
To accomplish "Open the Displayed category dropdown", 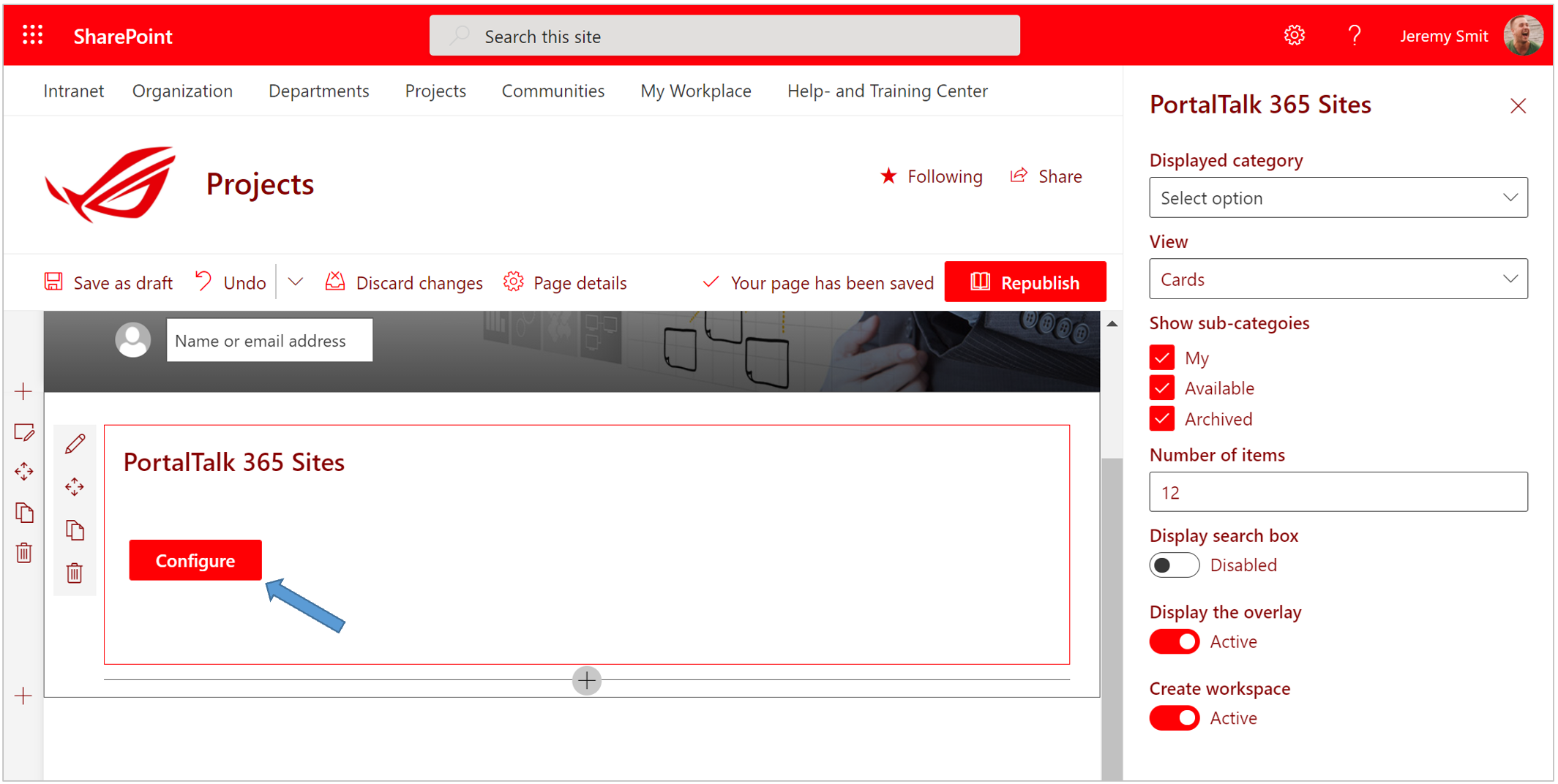I will [x=1338, y=197].
